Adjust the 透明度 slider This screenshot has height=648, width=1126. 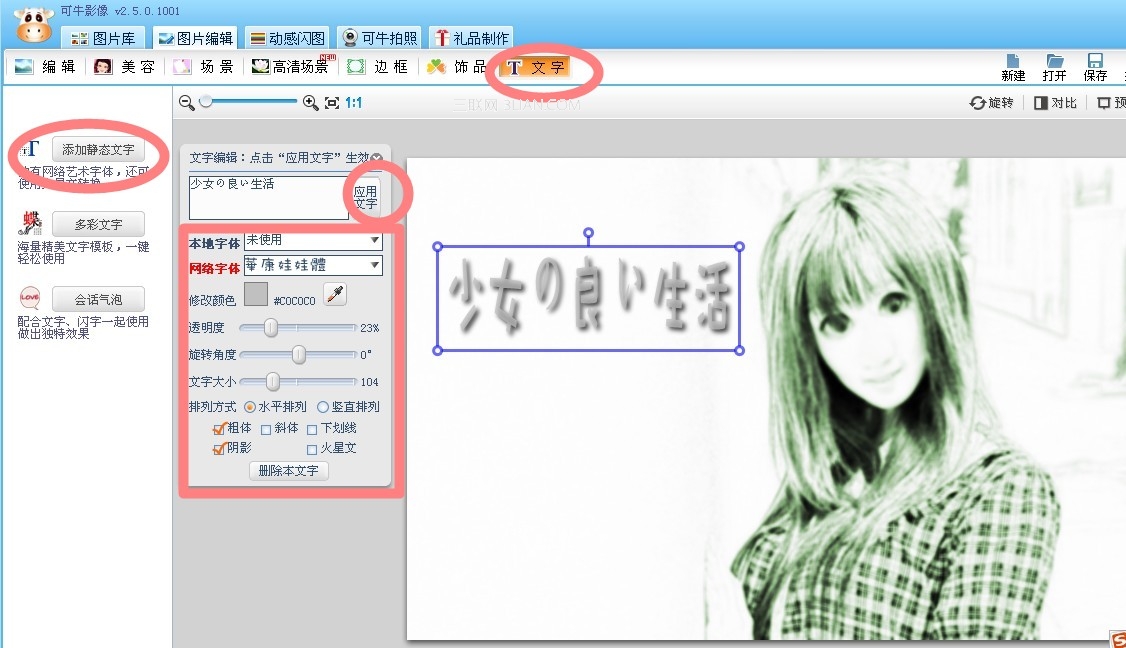tap(271, 328)
